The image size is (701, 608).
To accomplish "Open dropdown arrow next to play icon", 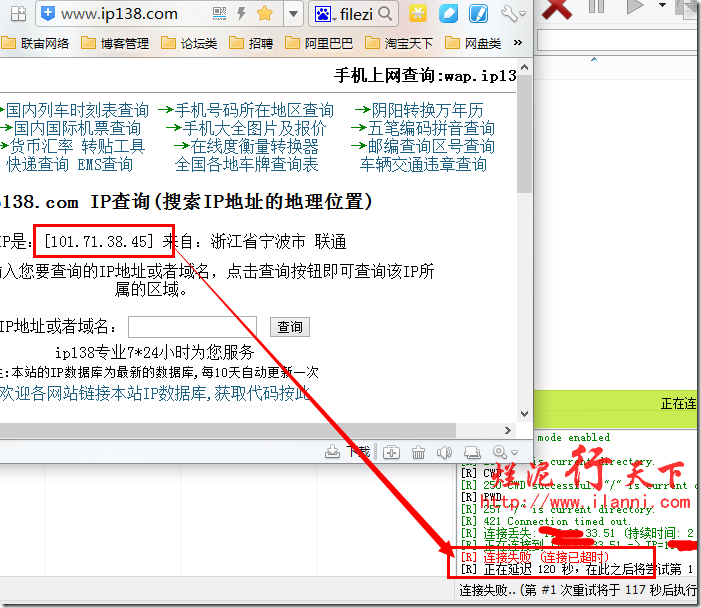I will tap(663, 5).
